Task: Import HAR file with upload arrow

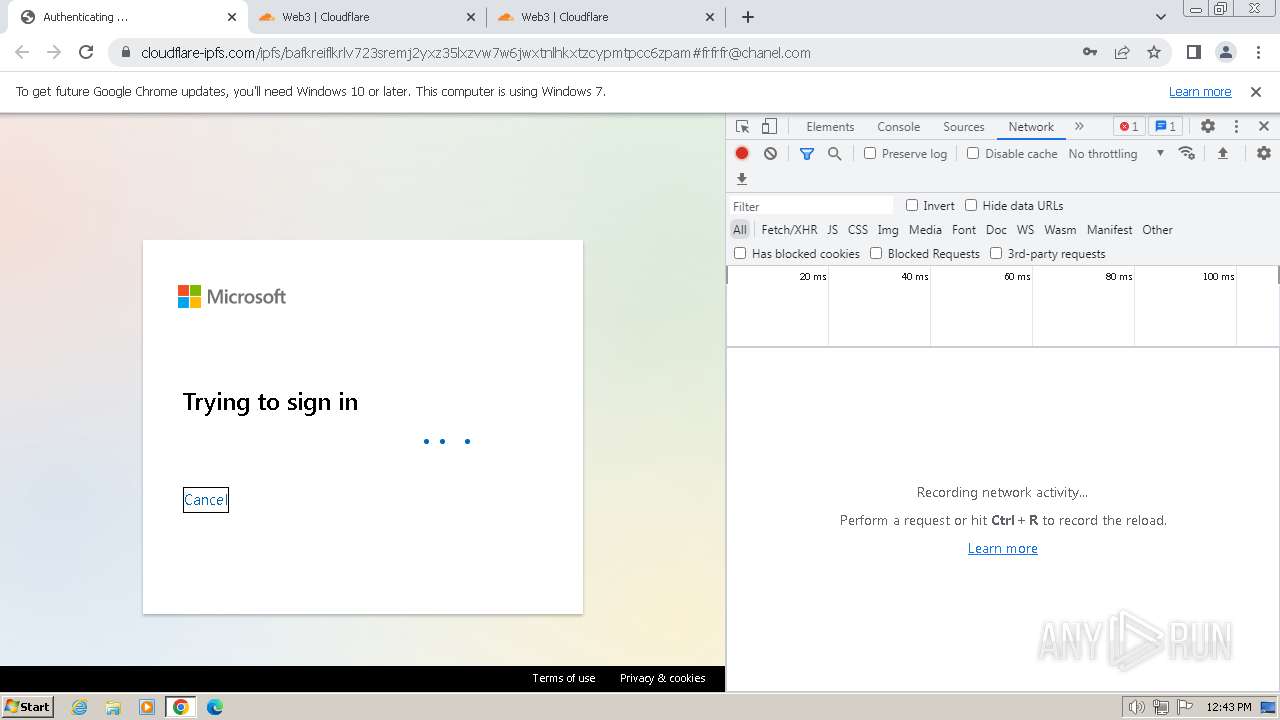Action: (1222, 153)
